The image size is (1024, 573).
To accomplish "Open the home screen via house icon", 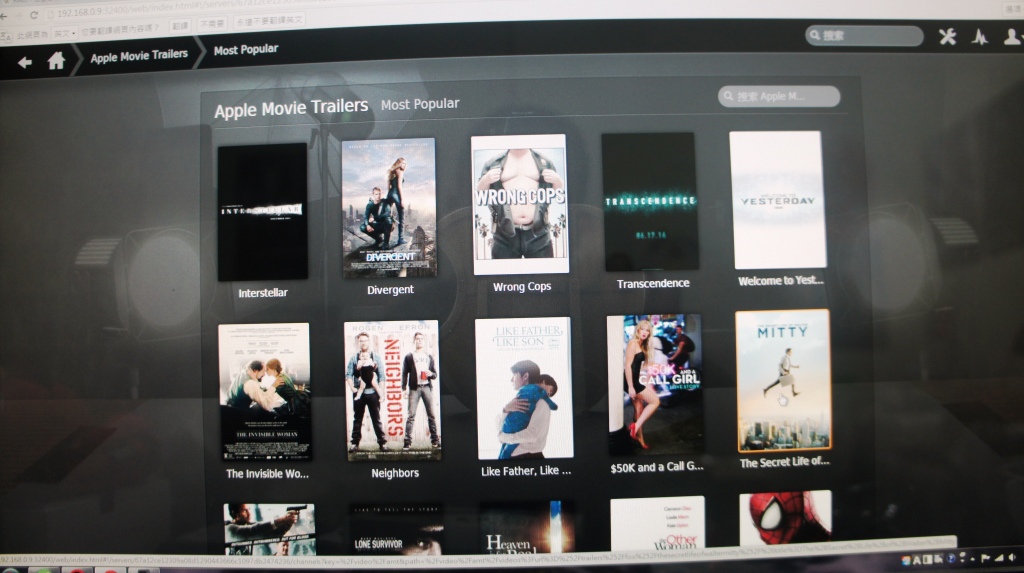I will tap(56, 61).
